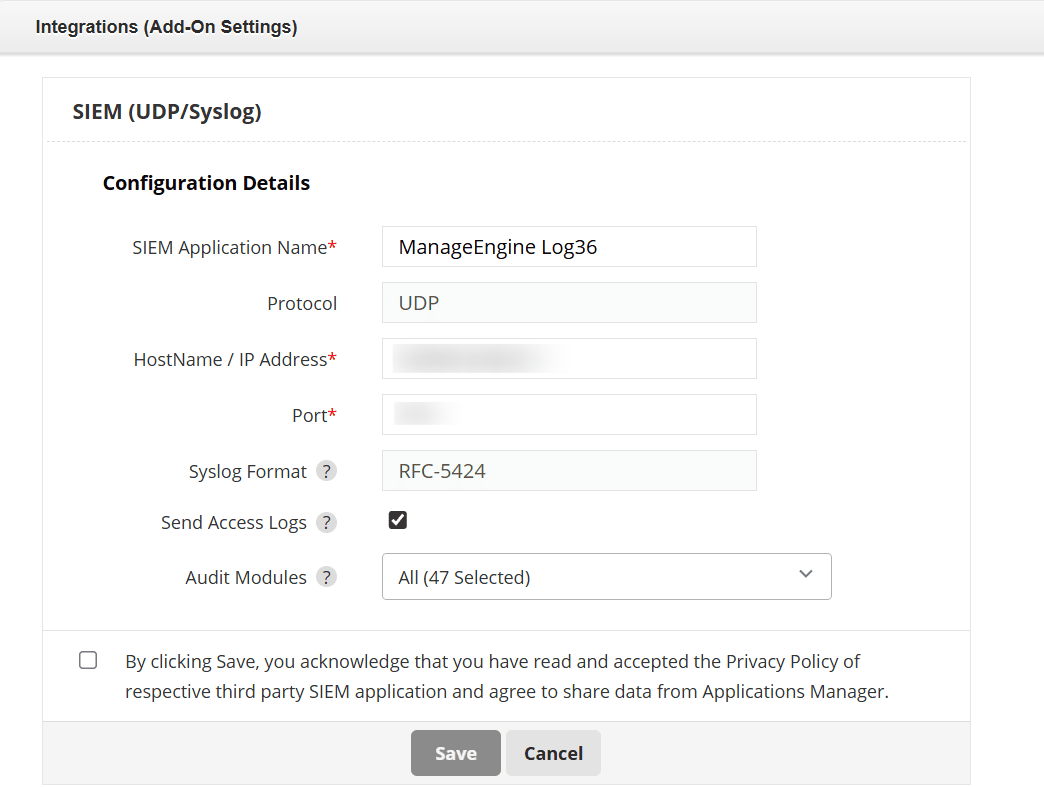This screenshot has height=787, width=1044.
Task: Click inside the Port field
Action: click(x=568, y=414)
